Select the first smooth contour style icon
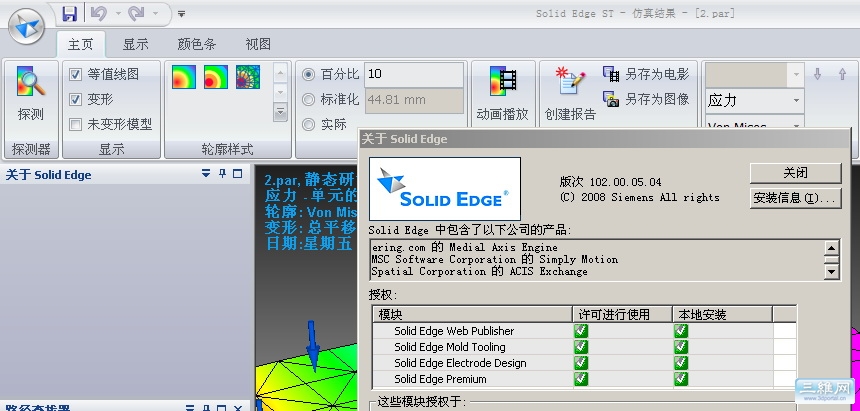The height and width of the screenshot is (411, 860). point(184,77)
